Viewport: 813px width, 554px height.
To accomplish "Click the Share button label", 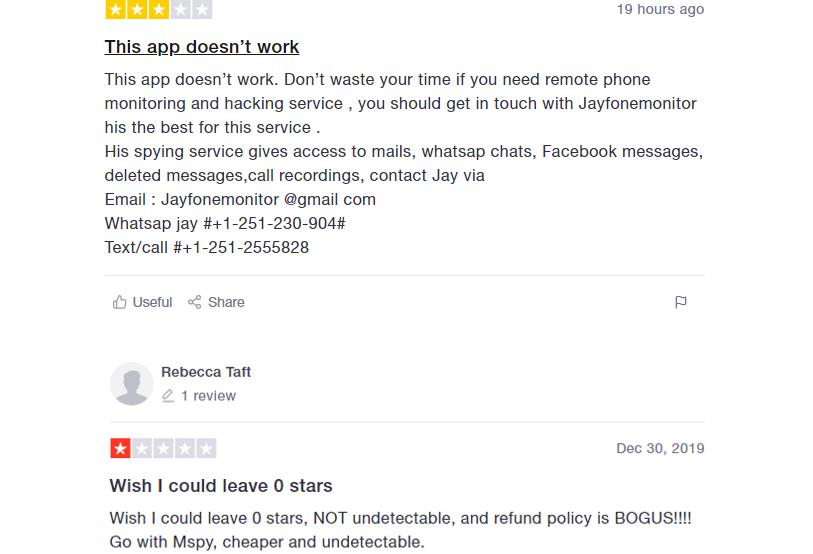I will pyautogui.click(x=226, y=302).
